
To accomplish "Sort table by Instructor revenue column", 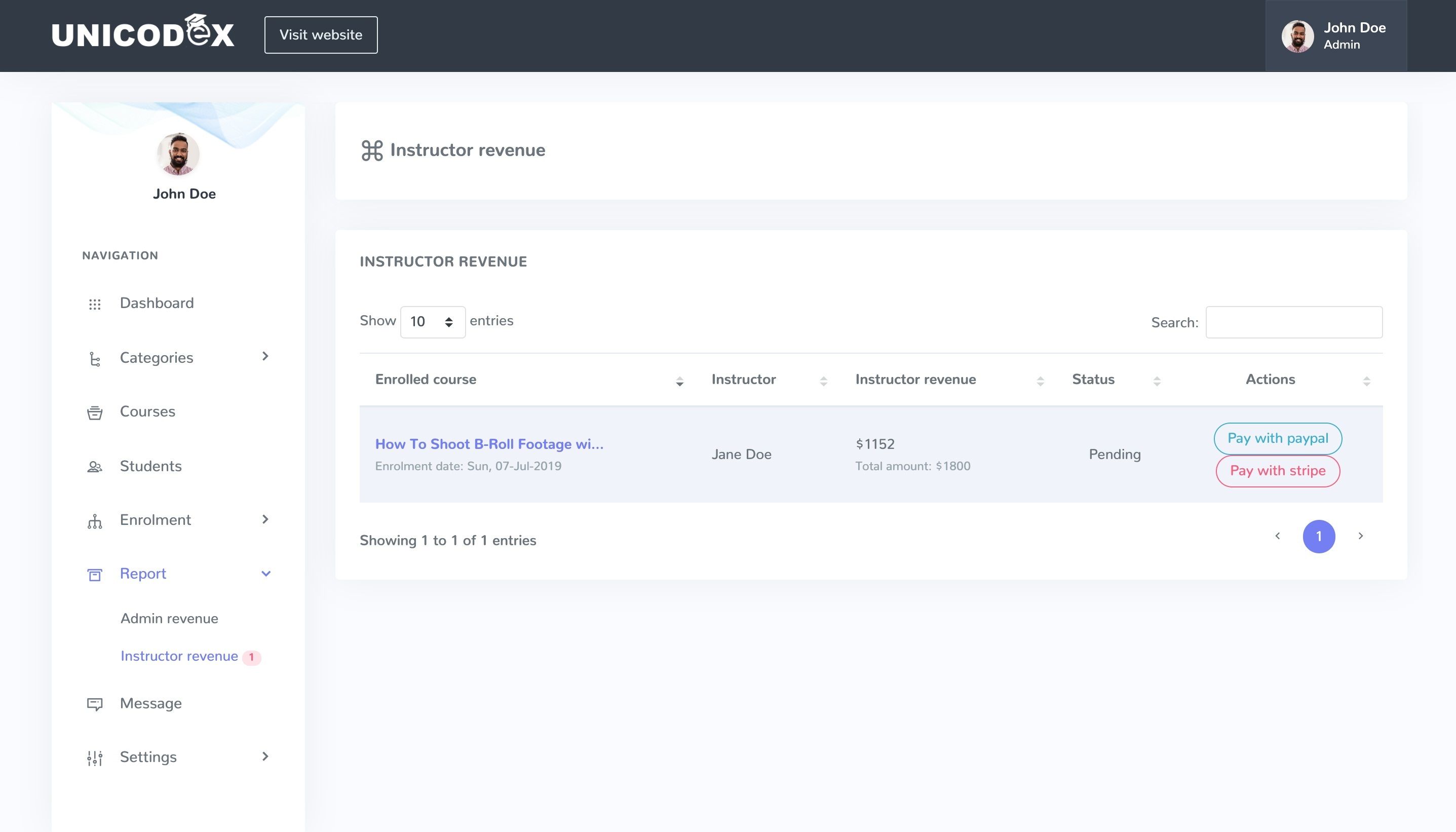I will pyautogui.click(x=915, y=380).
